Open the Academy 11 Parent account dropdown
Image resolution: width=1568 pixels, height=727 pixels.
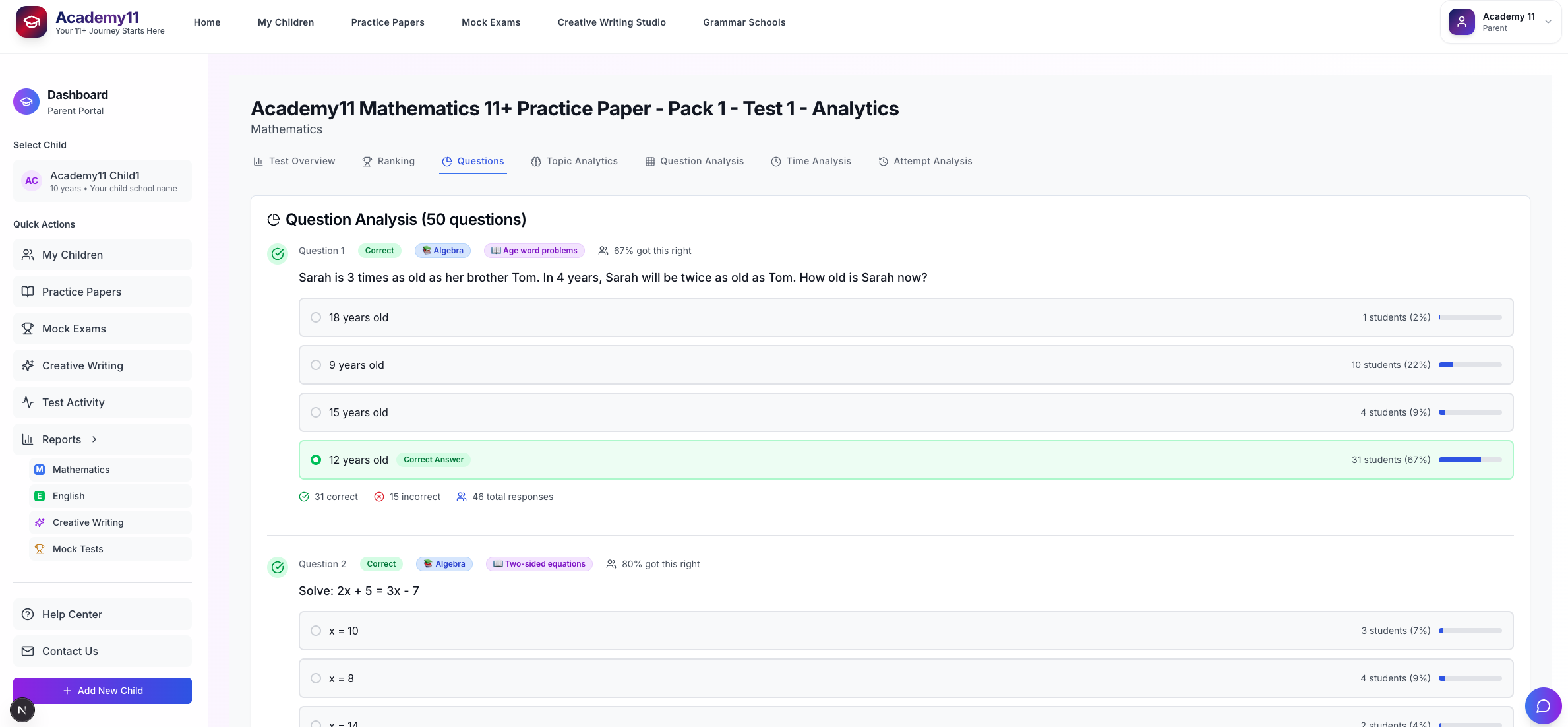pos(1500,22)
